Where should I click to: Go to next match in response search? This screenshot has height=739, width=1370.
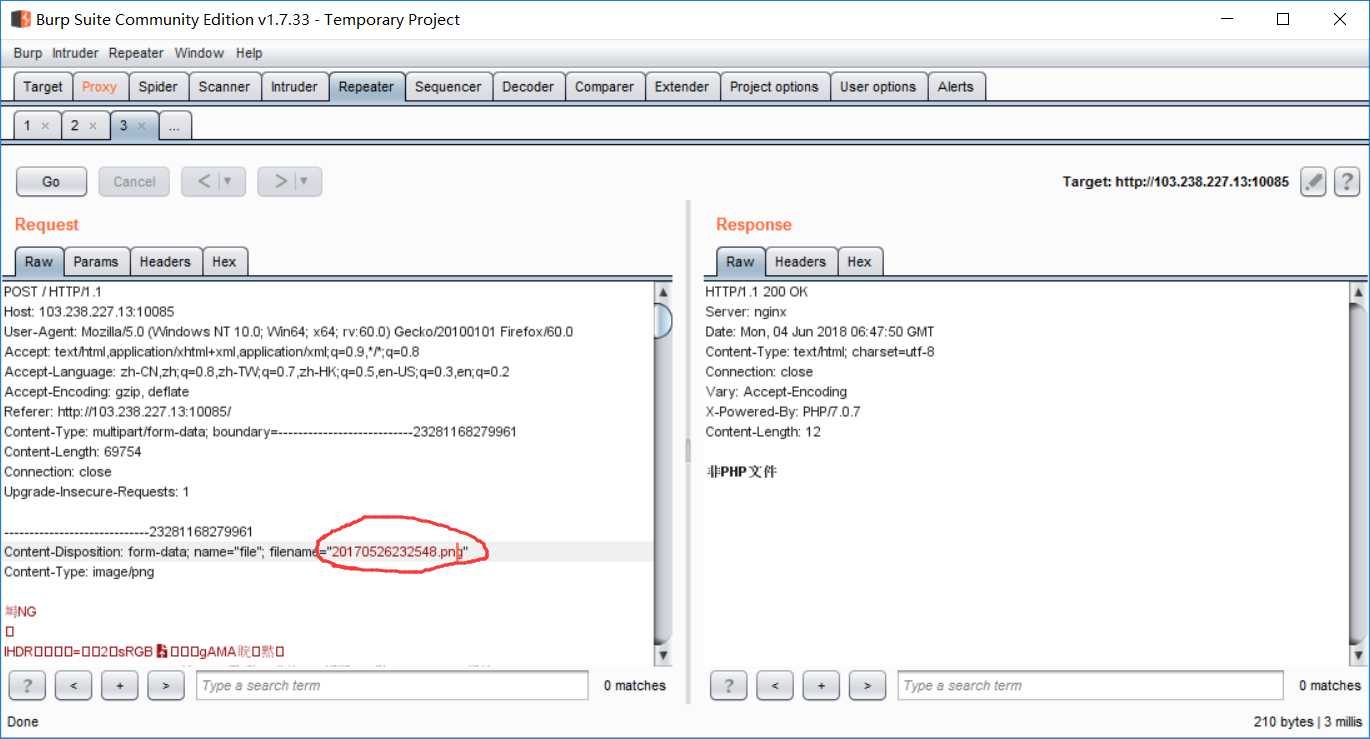tap(867, 685)
